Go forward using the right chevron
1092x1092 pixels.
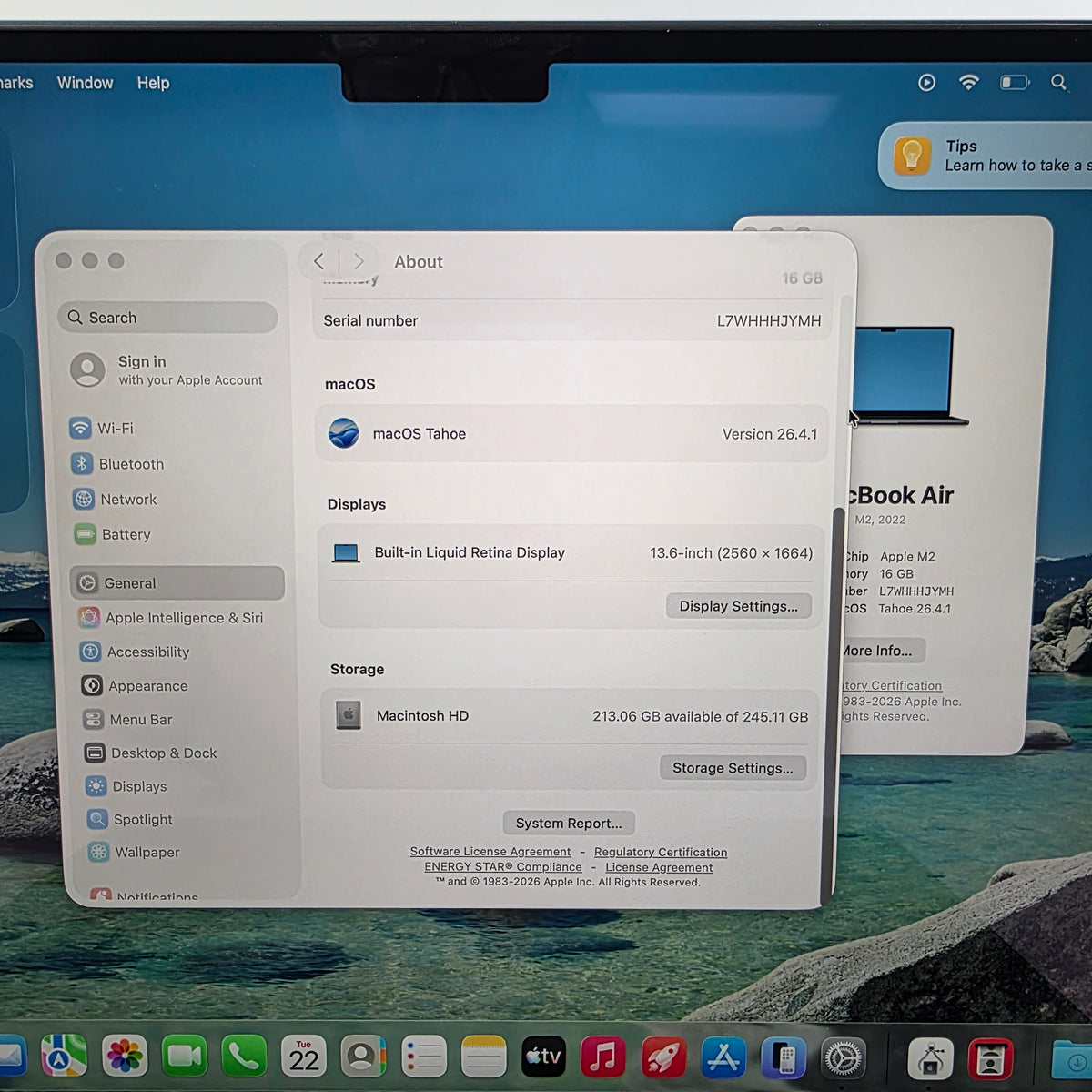tap(359, 261)
